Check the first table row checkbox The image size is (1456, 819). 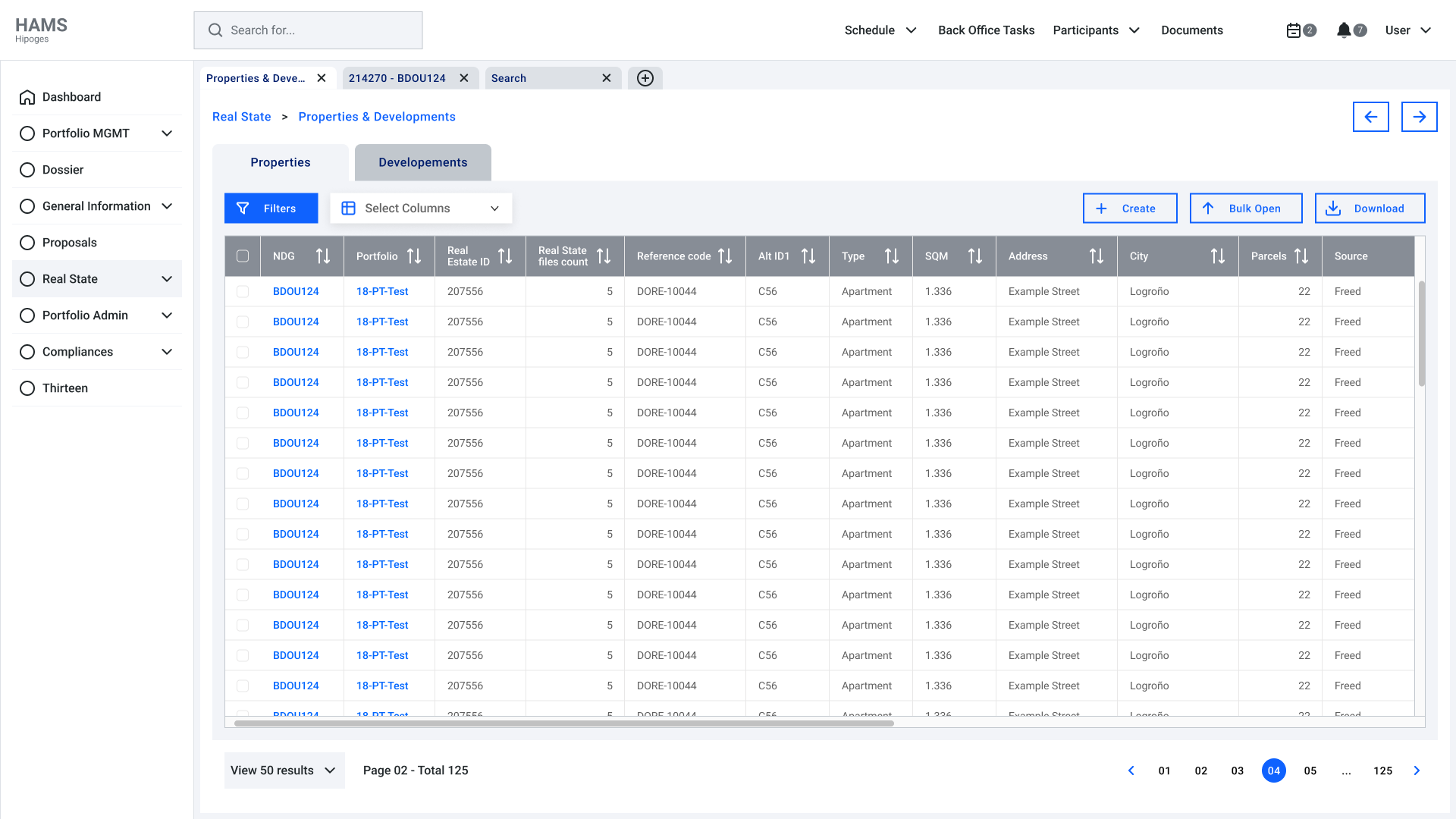(x=243, y=291)
